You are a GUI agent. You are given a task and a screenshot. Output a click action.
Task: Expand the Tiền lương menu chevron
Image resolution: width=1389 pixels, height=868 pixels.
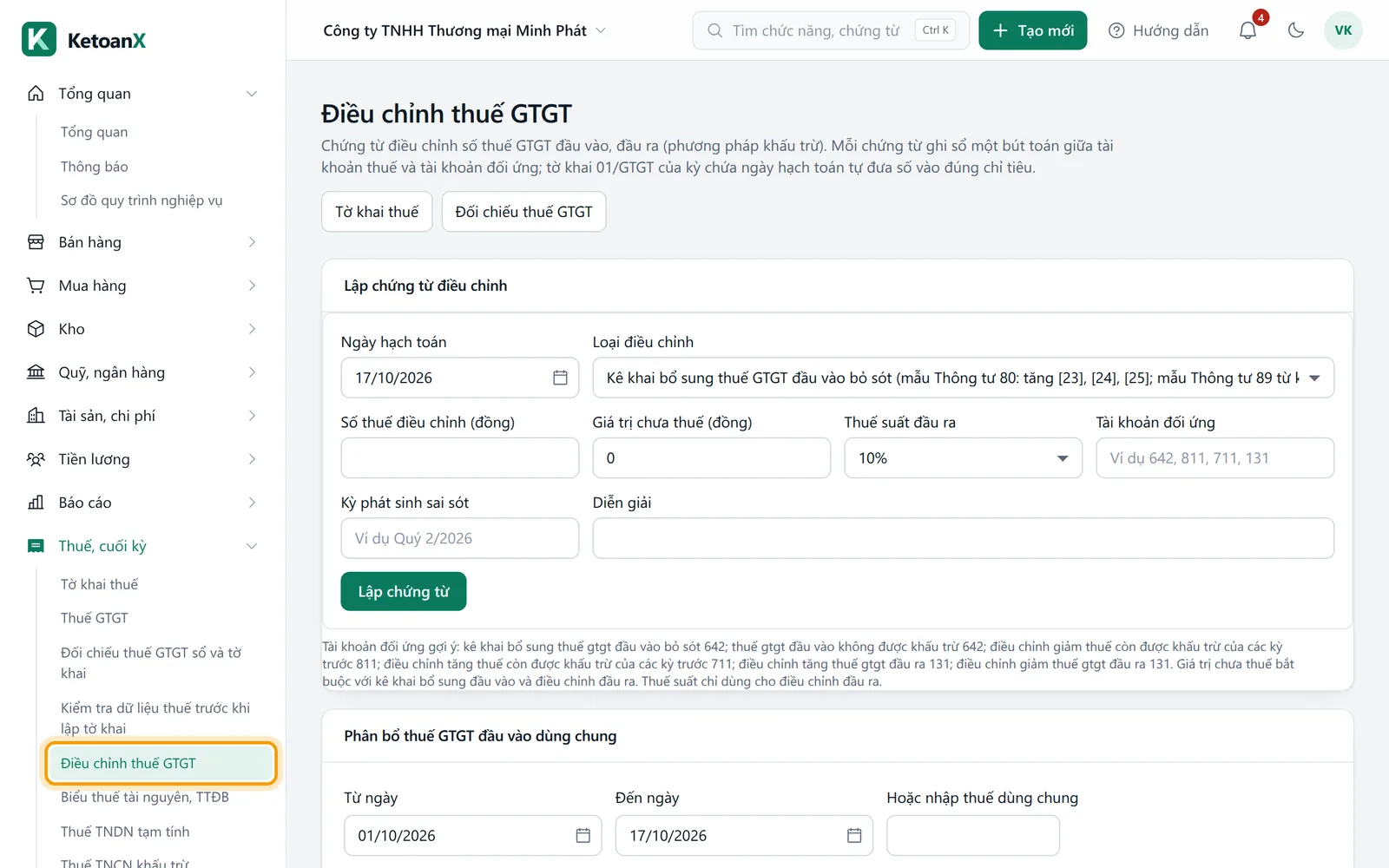point(252,459)
